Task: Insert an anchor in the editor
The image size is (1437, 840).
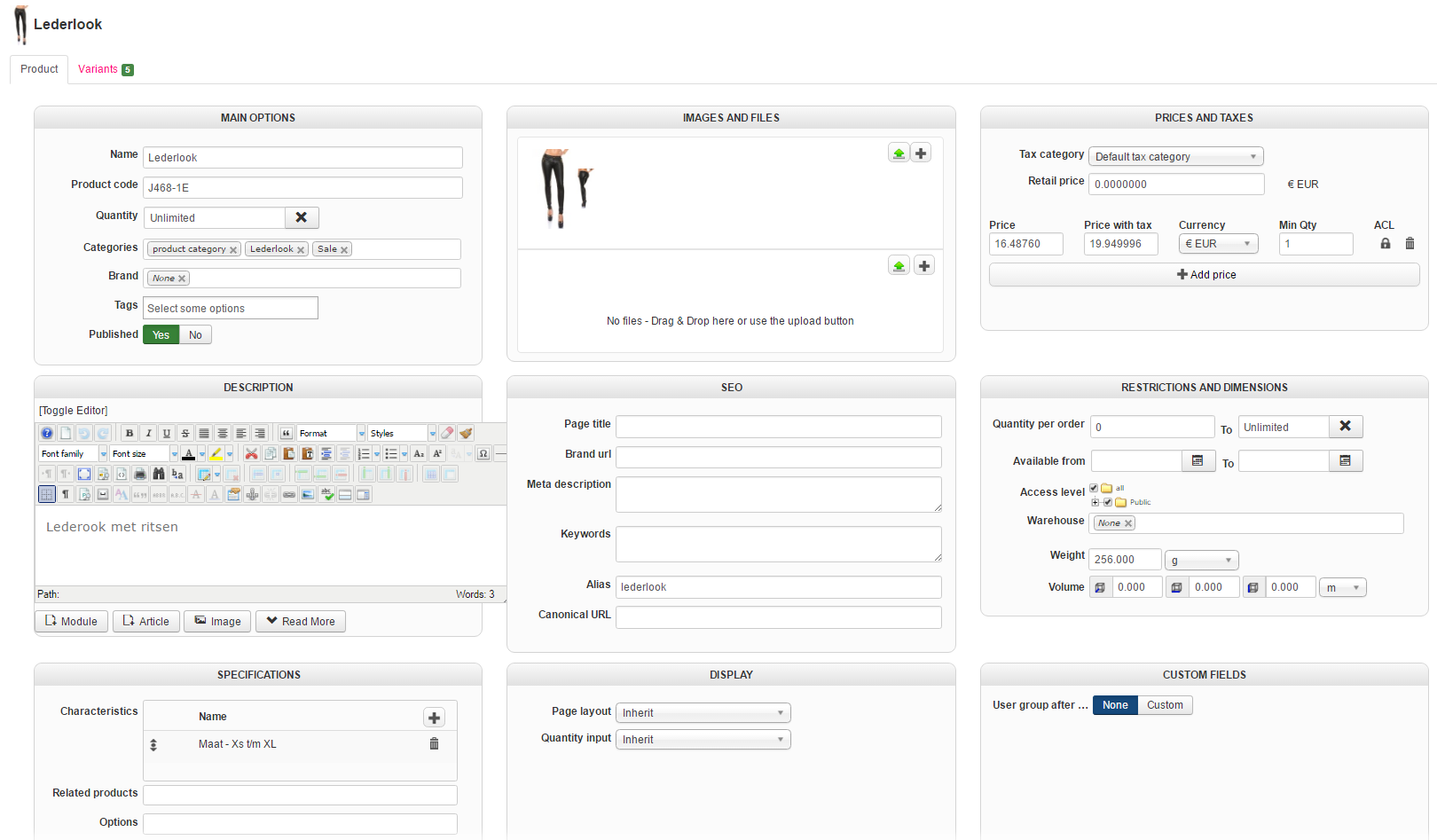Action: point(252,494)
